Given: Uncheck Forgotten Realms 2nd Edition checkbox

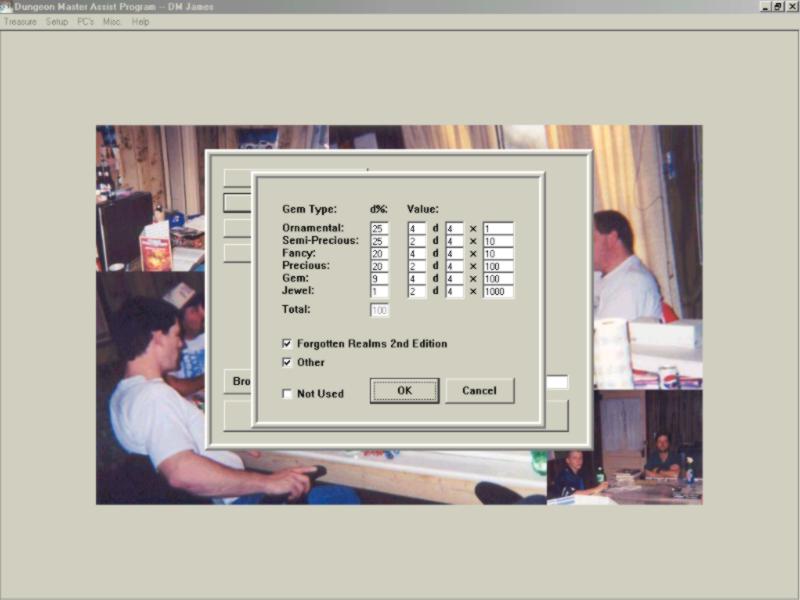Looking at the screenshot, I should [x=288, y=344].
